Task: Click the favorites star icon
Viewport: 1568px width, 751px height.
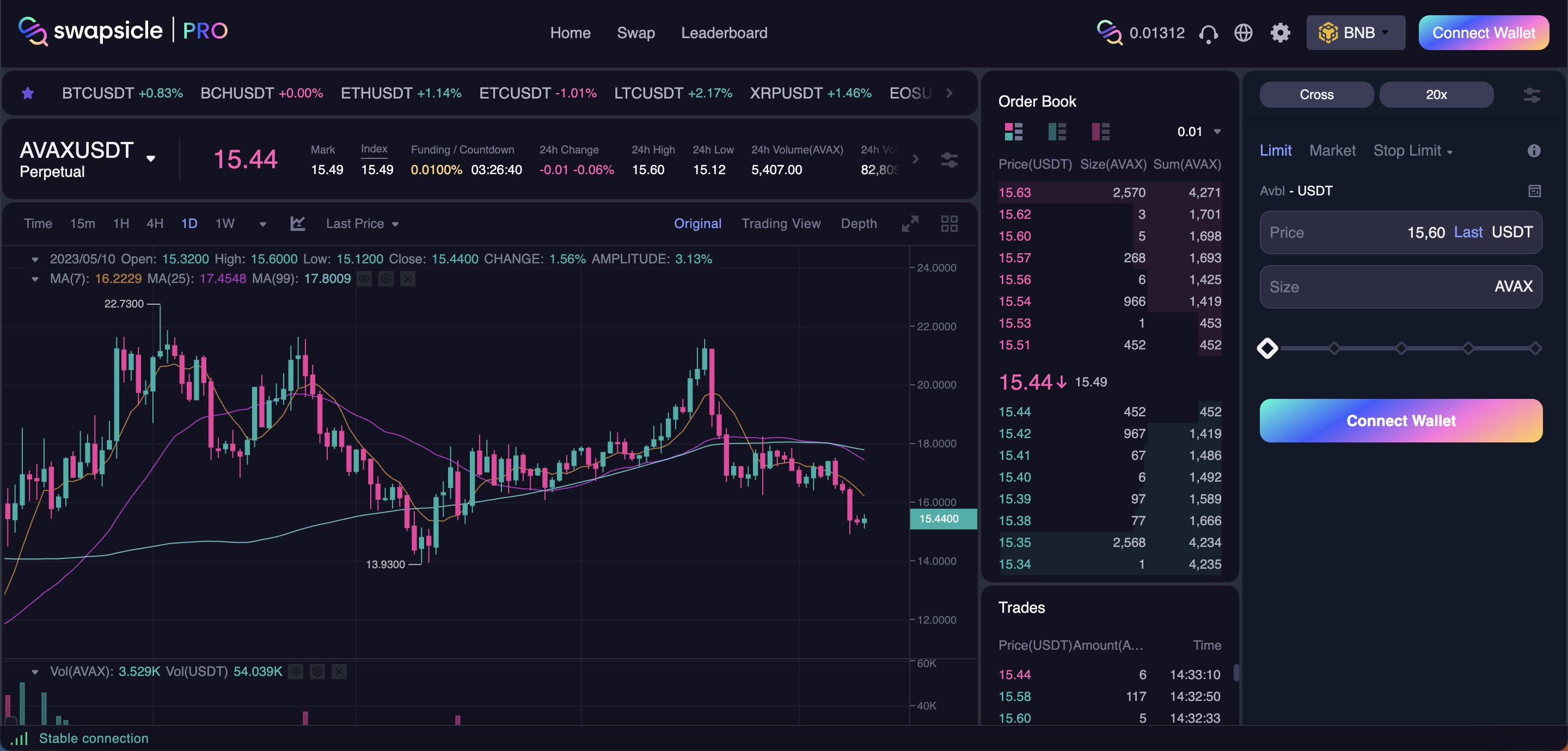Action: click(x=27, y=93)
